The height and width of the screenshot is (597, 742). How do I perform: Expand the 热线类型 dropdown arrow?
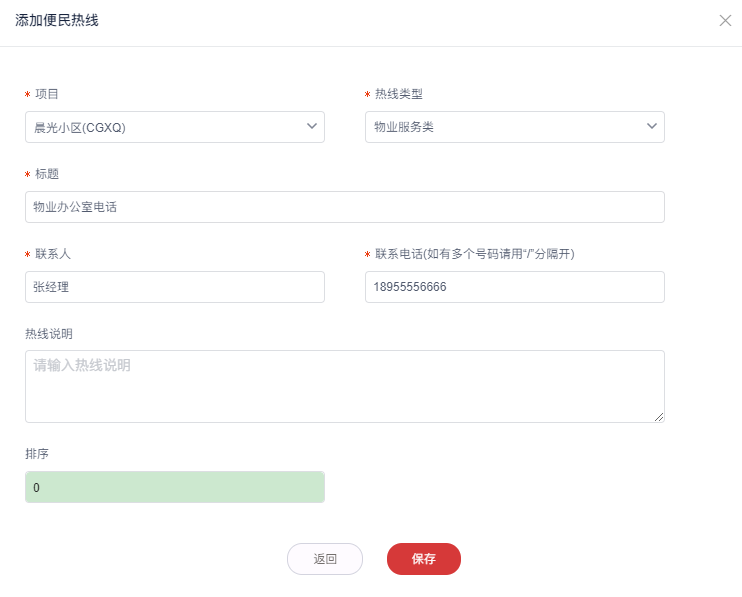(x=651, y=127)
